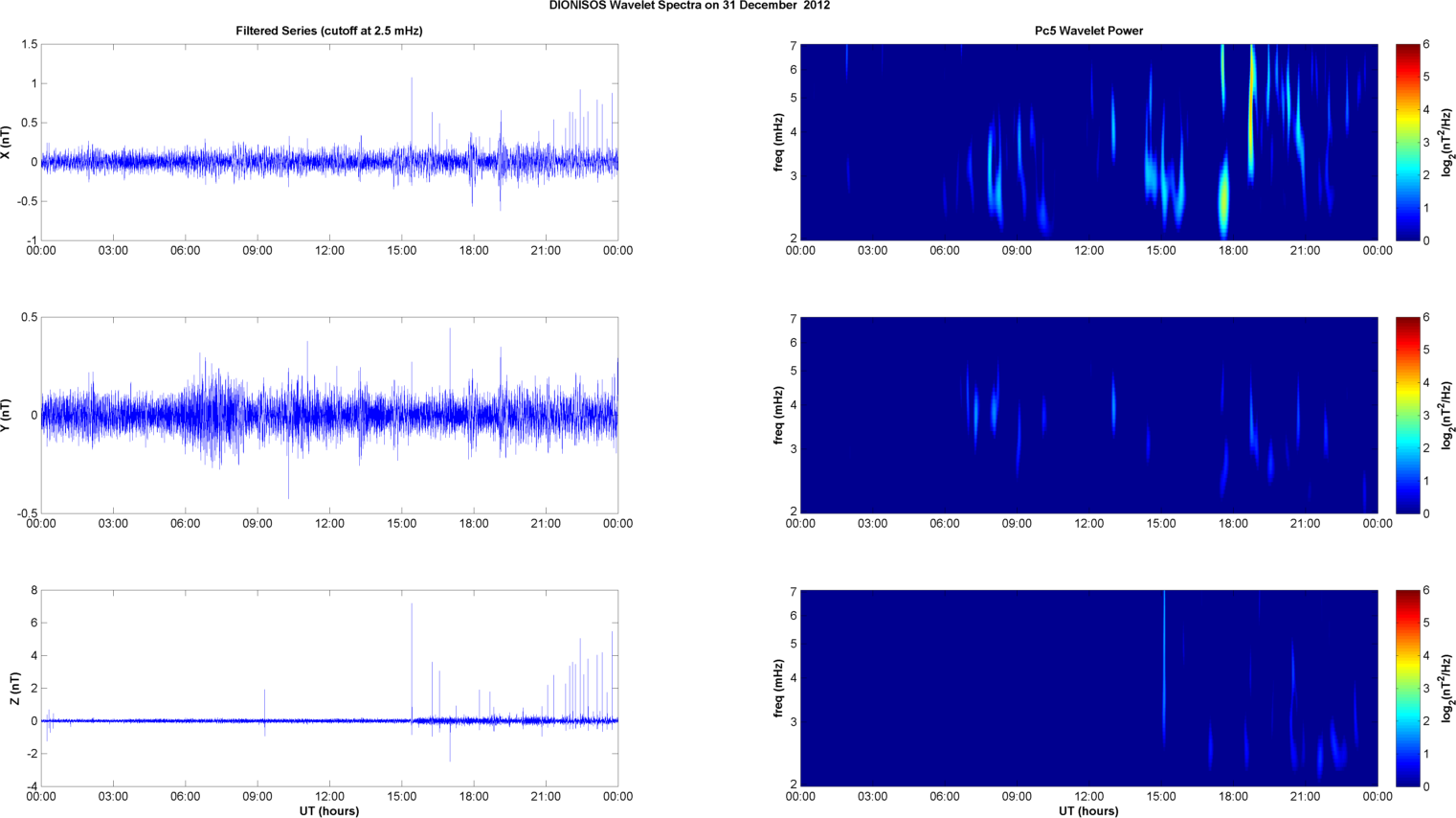Click the 15:00 tick under the bottom wavelet spectrum

point(1161,797)
